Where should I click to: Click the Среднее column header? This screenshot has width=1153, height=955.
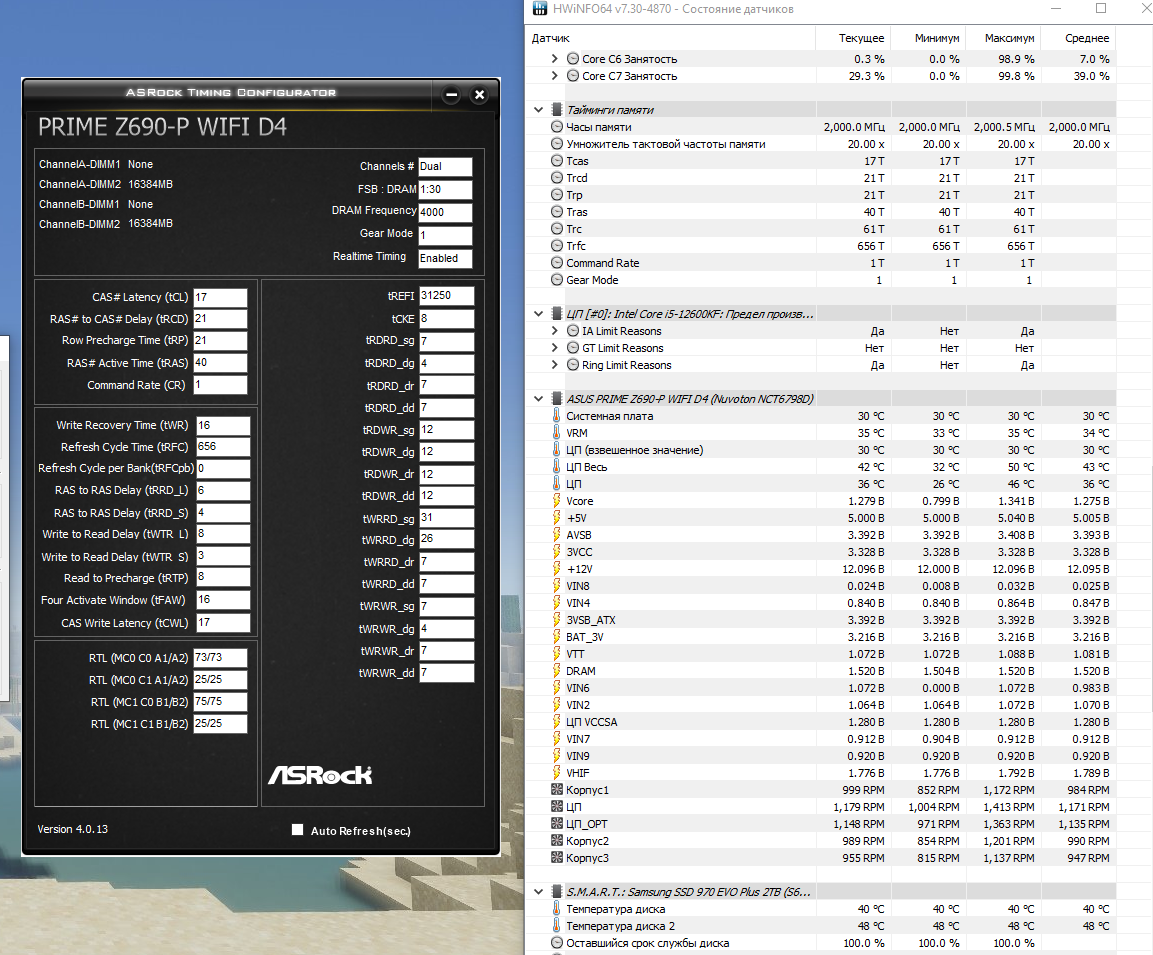point(1078,38)
